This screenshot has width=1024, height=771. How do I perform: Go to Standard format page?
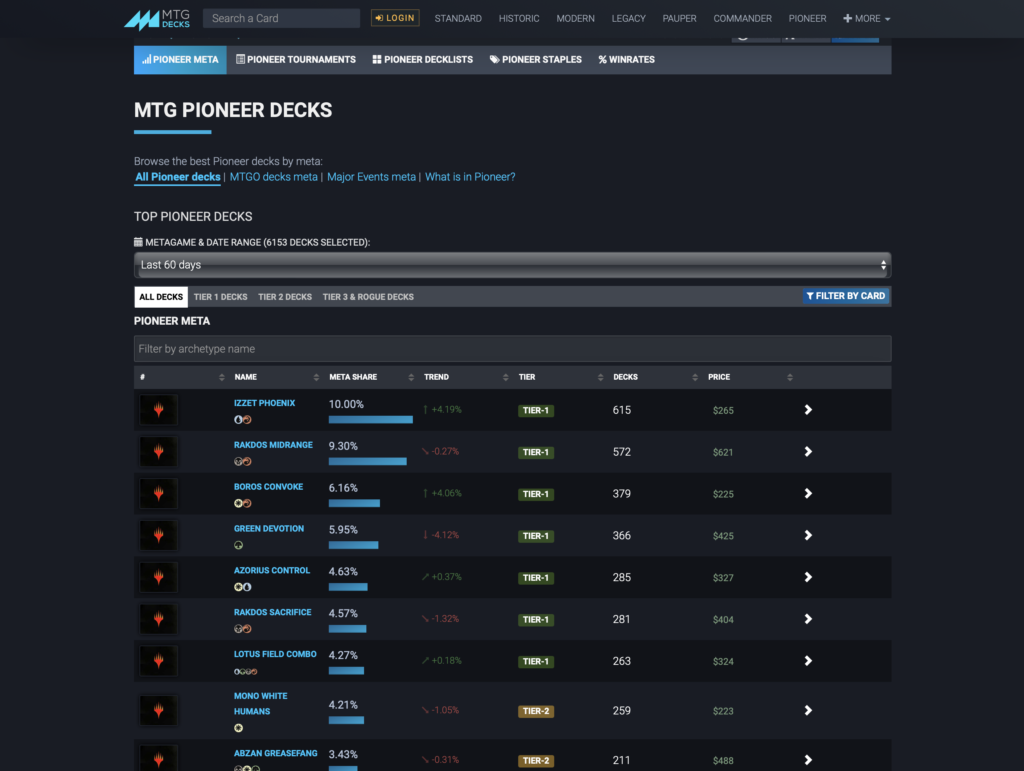coord(458,18)
